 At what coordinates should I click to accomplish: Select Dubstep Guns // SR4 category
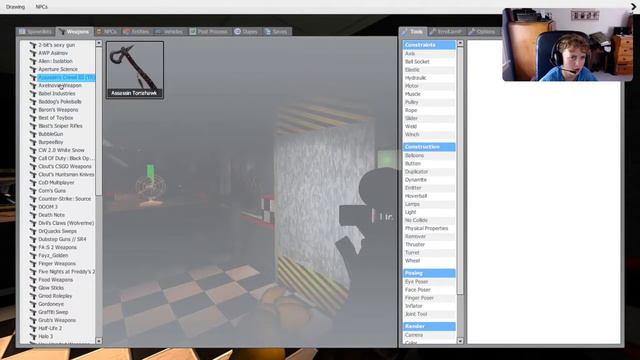pos(62,239)
